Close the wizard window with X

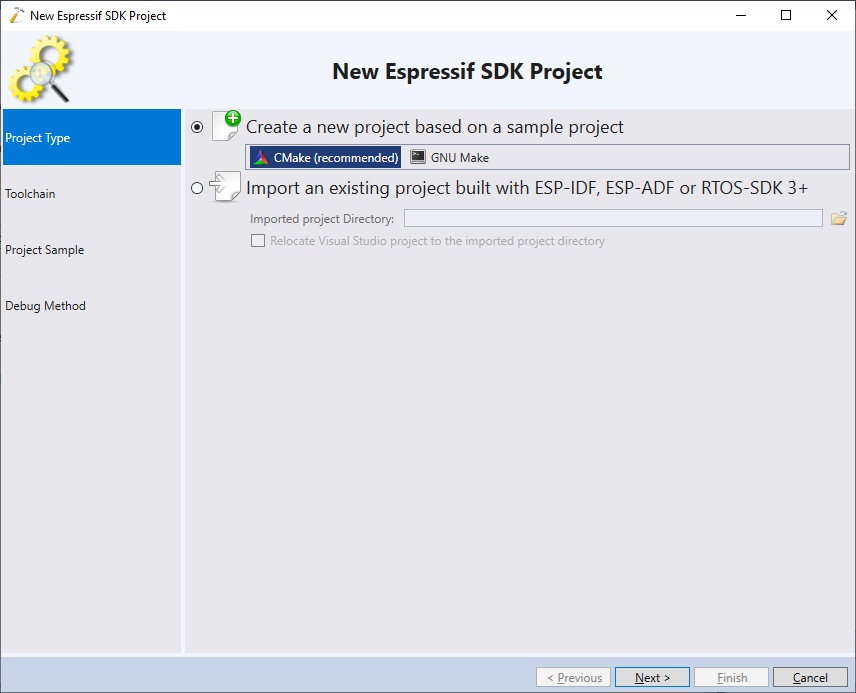click(x=831, y=15)
